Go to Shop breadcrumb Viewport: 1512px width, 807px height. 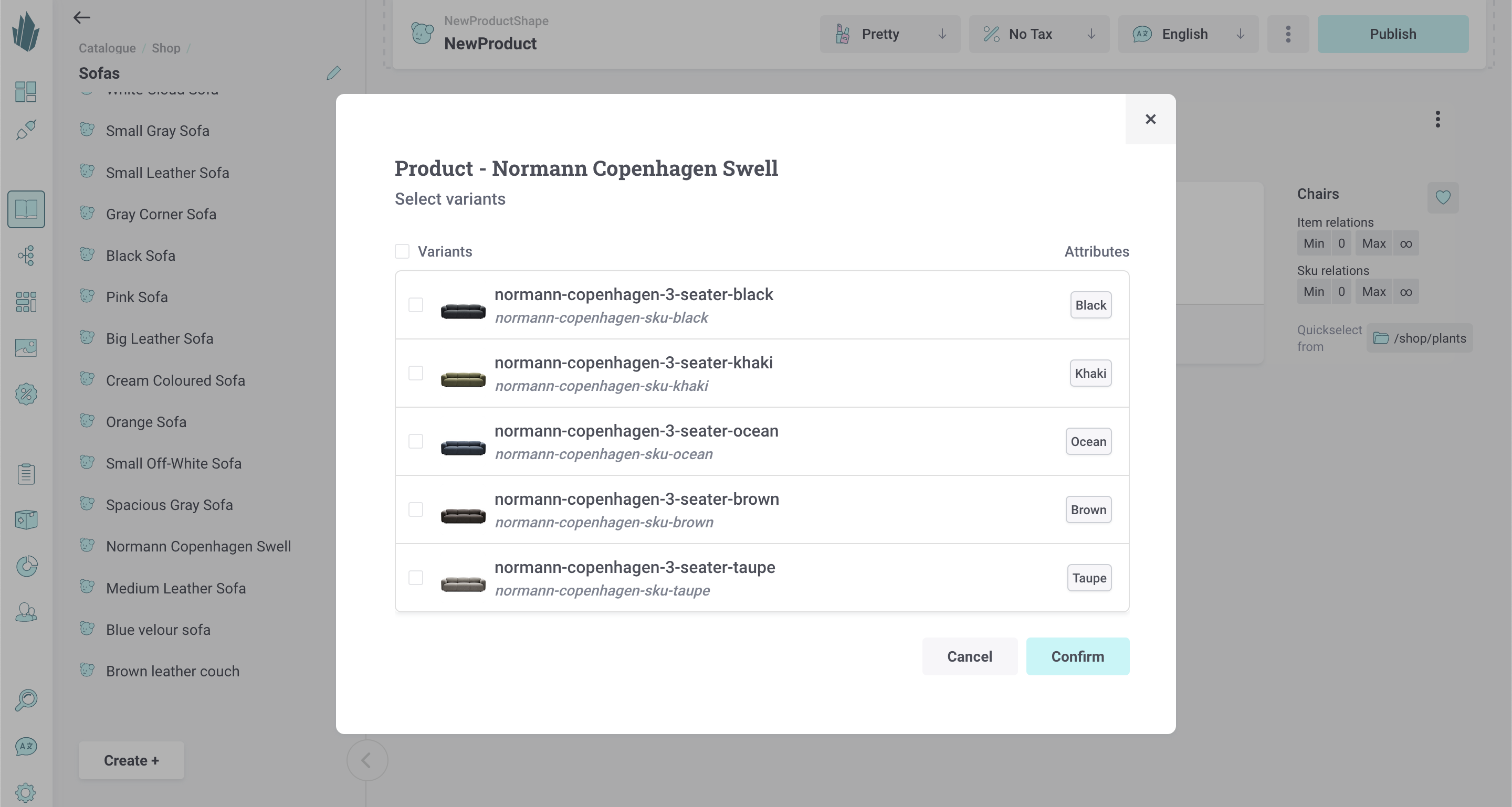pos(166,48)
